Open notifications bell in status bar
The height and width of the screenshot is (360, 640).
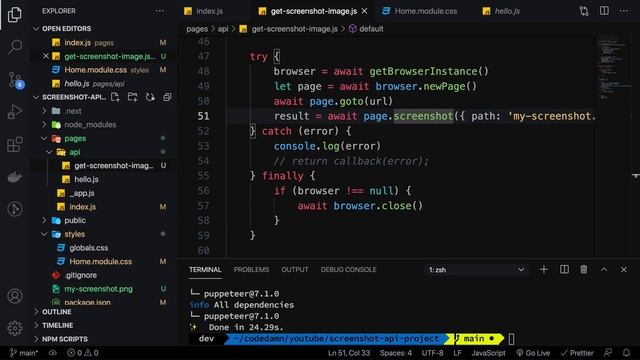[x=627, y=353]
